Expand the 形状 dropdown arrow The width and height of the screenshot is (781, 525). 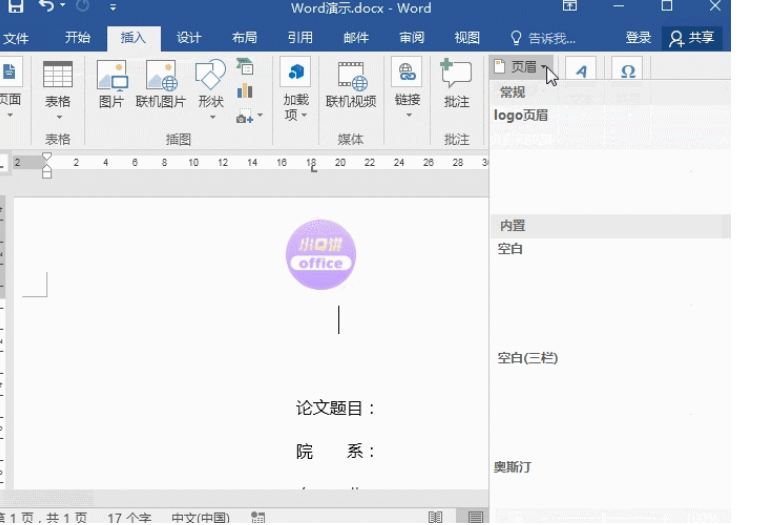(x=213, y=117)
